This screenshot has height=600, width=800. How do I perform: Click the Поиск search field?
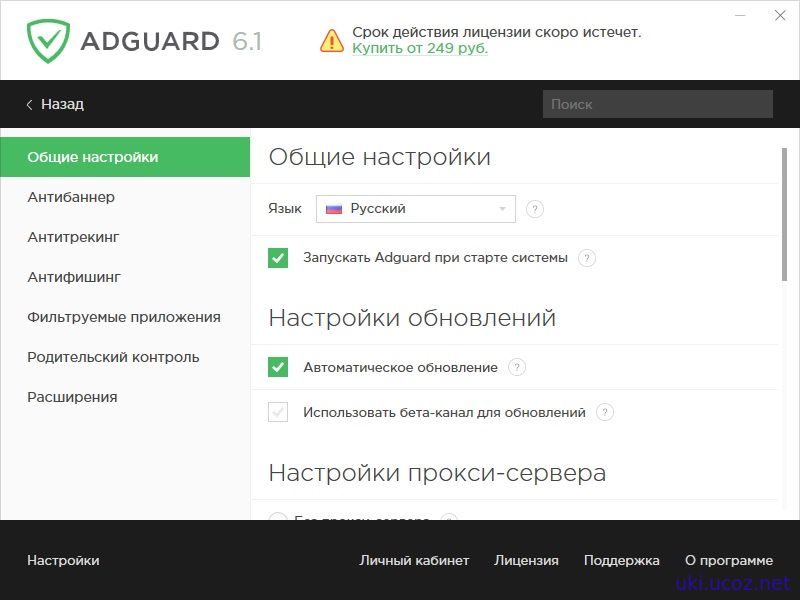click(658, 104)
